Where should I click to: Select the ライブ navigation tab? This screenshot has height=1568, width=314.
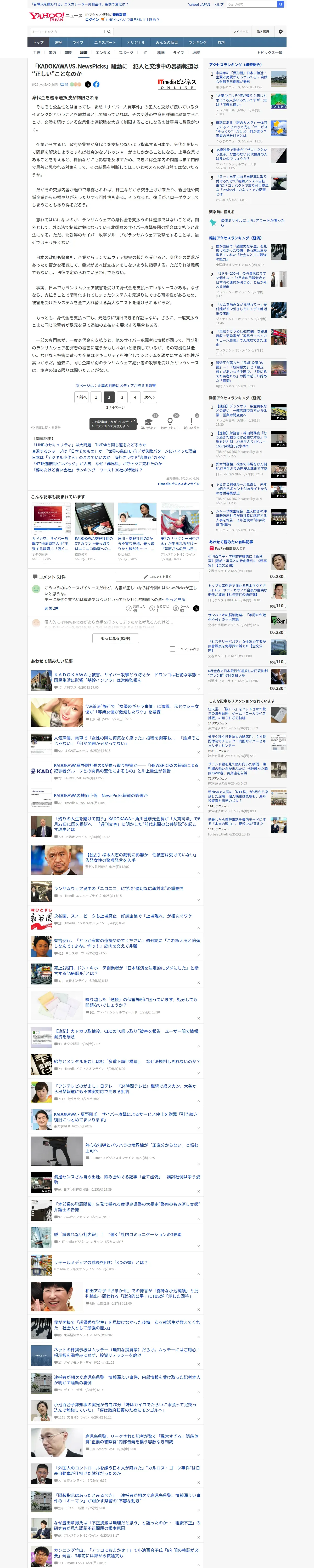coord(78,43)
